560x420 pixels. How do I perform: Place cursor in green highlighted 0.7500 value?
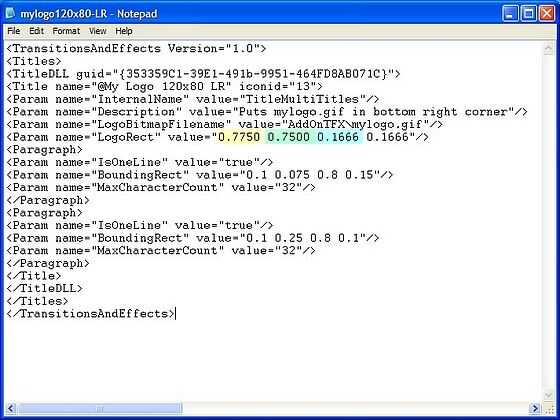pyautogui.click(x=289, y=137)
